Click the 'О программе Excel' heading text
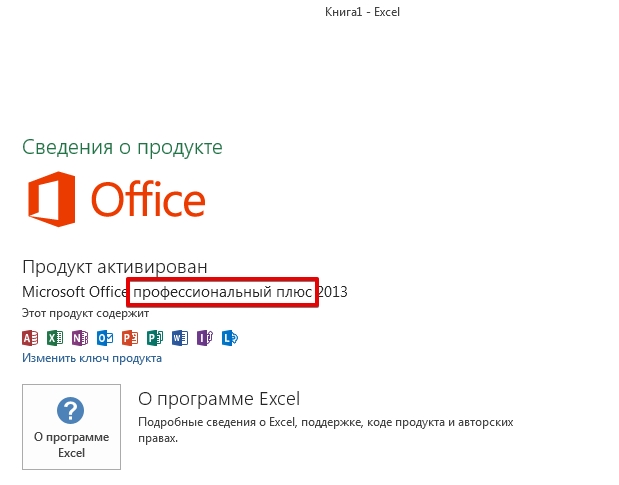This screenshot has width=619, height=485. 219,399
